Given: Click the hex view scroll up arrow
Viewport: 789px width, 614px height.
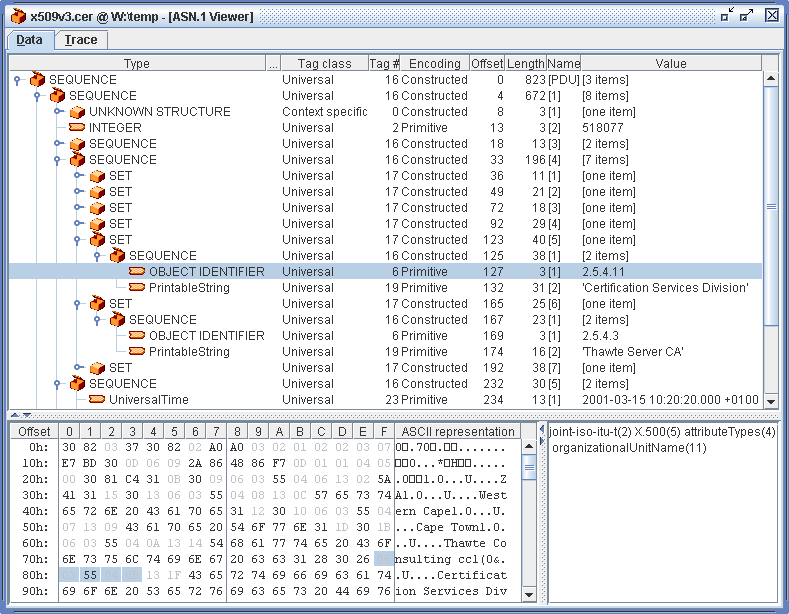Looking at the screenshot, I should click(x=528, y=446).
